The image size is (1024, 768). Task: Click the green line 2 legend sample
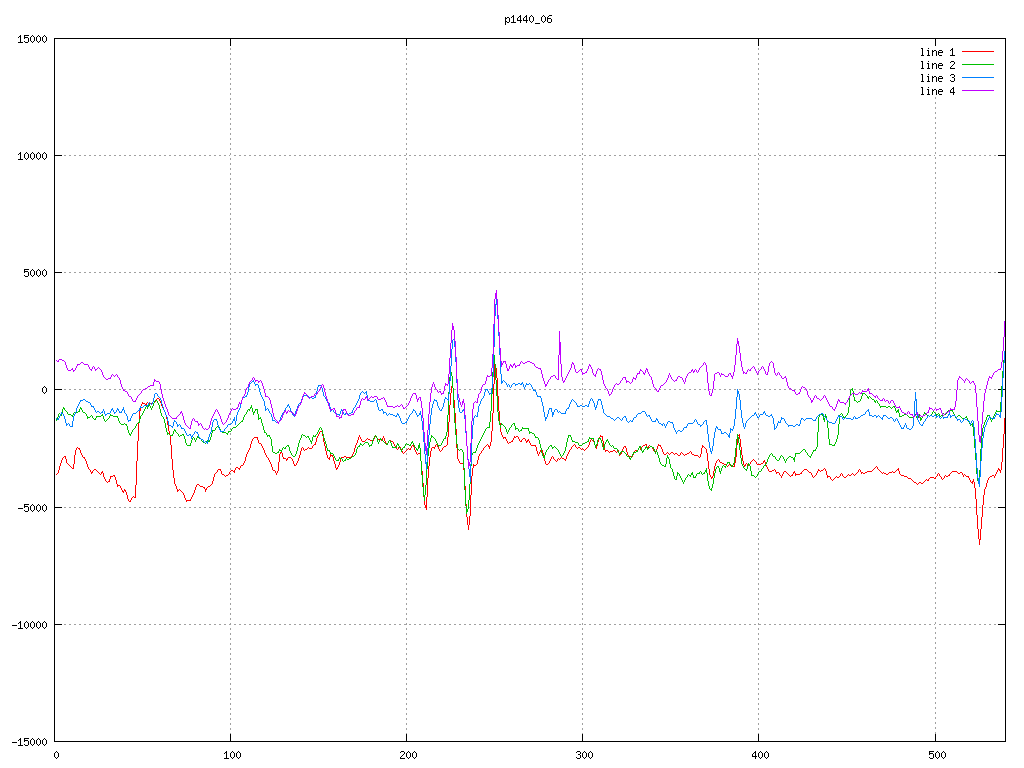(x=978, y=65)
